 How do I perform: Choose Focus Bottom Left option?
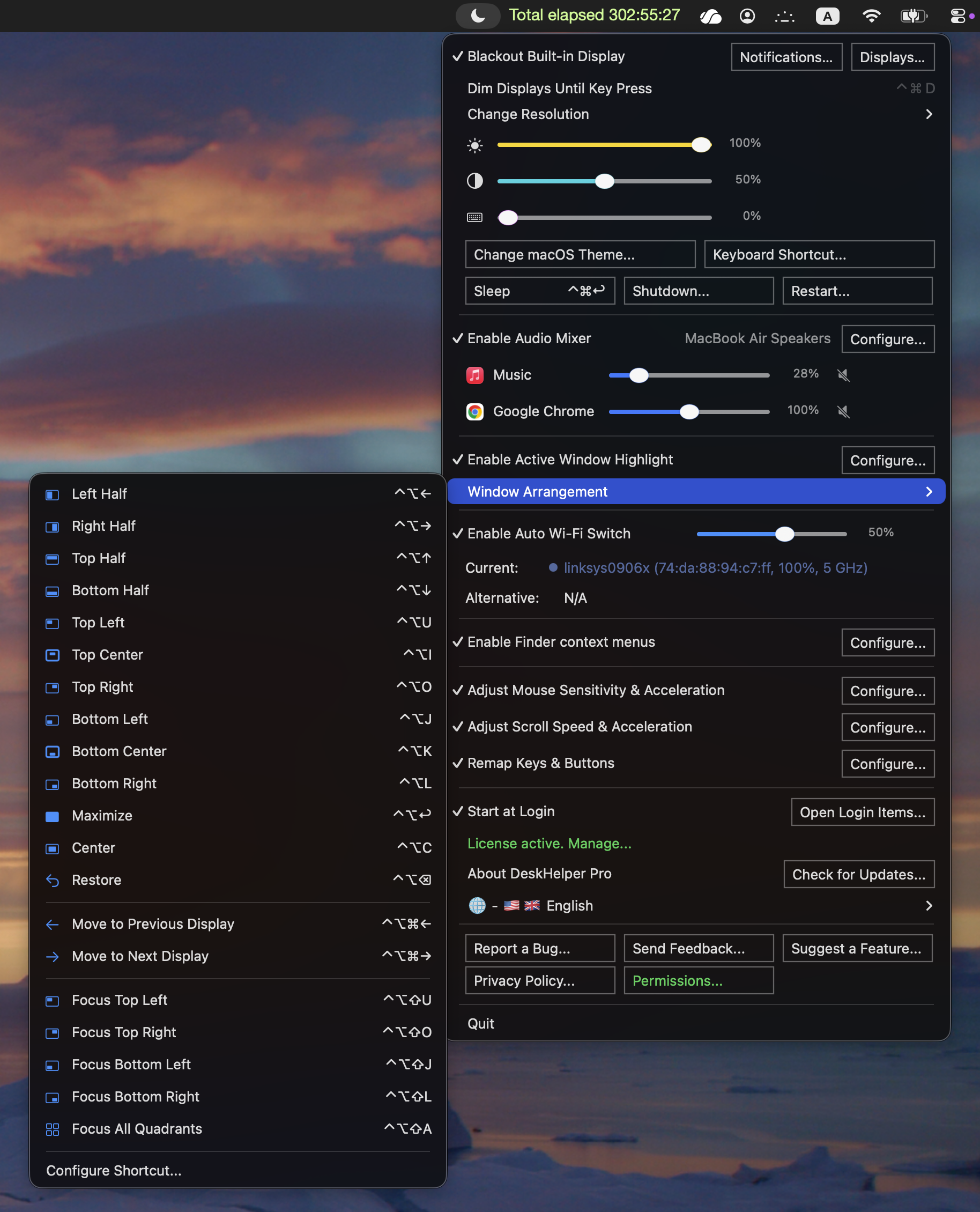pyautogui.click(x=237, y=1065)
